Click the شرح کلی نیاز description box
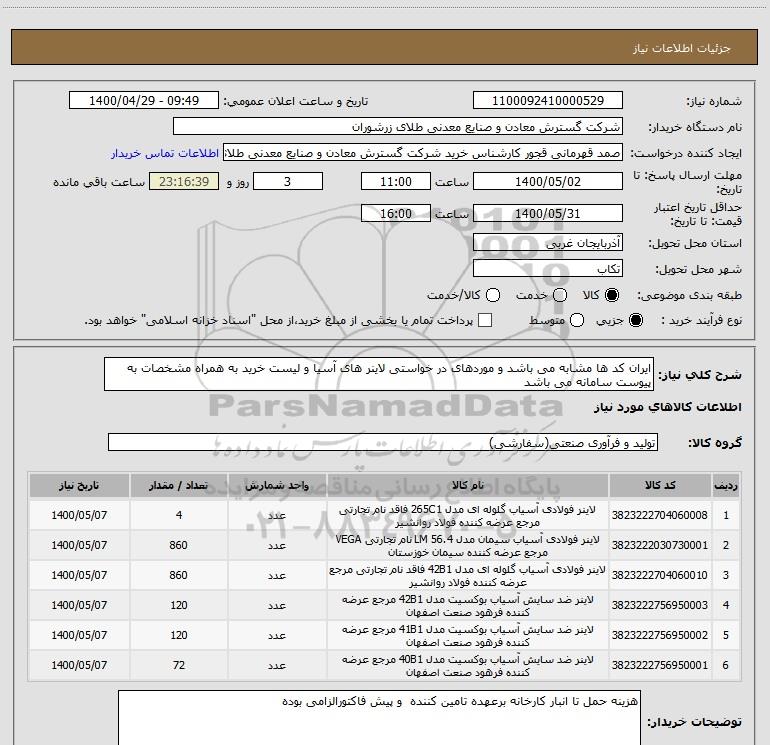The height and width of the screenshot is (745, 770). tap(379, 375)
